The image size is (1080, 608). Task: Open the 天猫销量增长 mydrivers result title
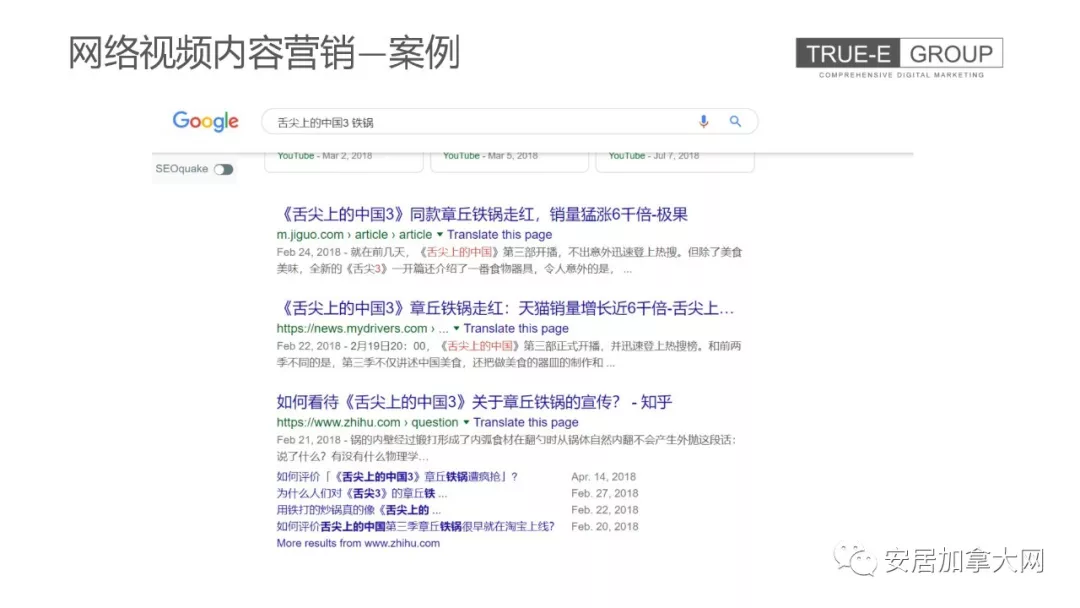tap(505, 308)
